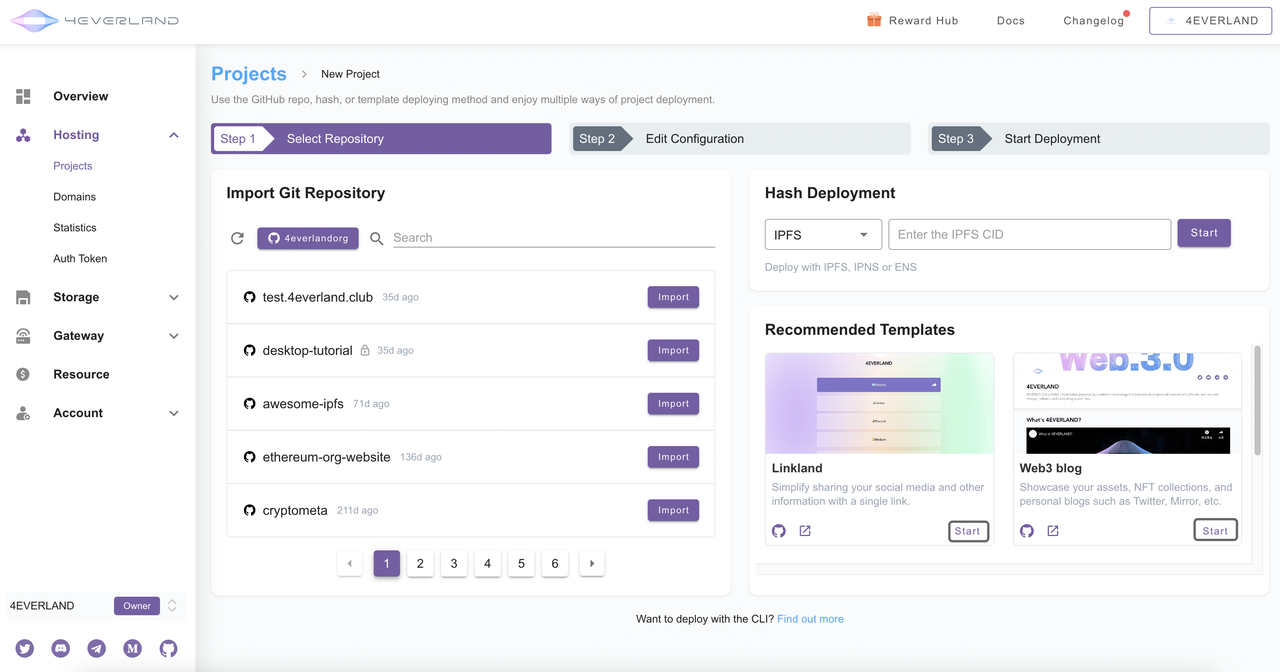Viewport: 1280px width, 672px height.
Task: Open Domains in the Hosting menu
Action: 75,197
